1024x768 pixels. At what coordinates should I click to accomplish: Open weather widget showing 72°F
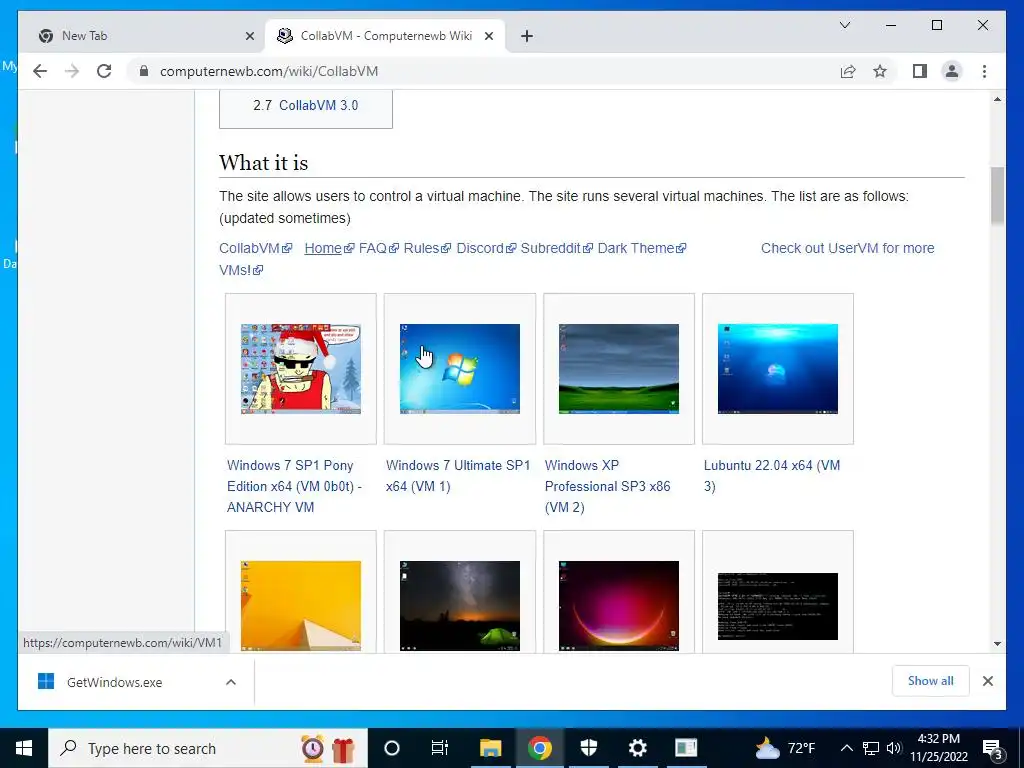[785, 748]
